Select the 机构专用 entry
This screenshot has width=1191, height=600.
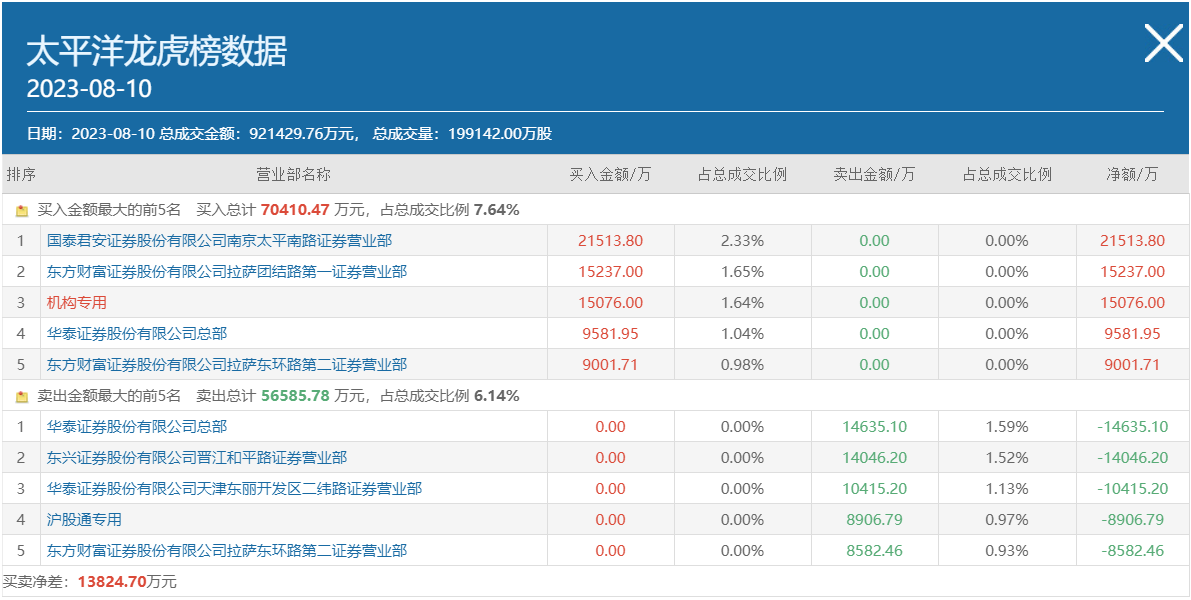click(77, 303)
